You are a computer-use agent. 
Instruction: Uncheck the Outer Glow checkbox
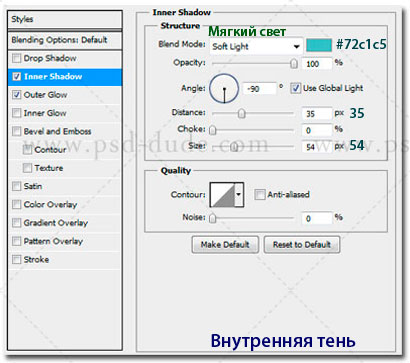16,95
